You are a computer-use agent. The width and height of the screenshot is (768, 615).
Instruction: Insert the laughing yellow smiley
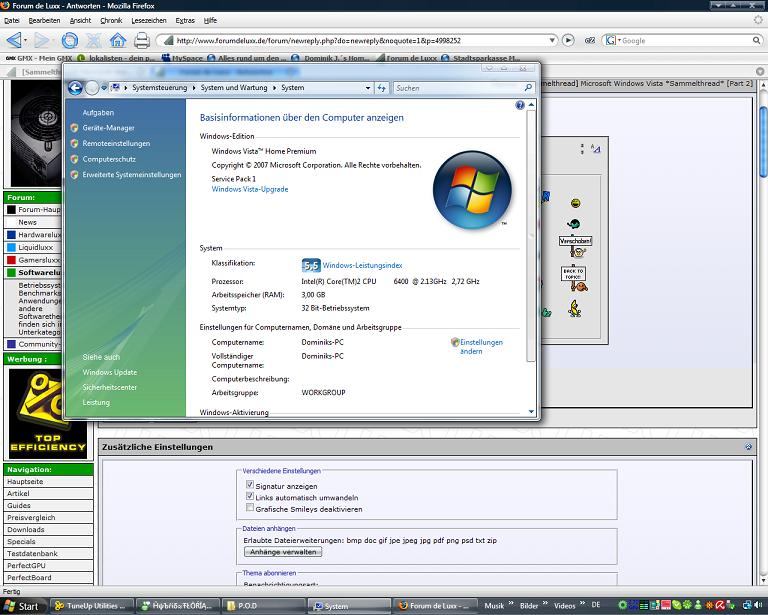tap(576, 203)
